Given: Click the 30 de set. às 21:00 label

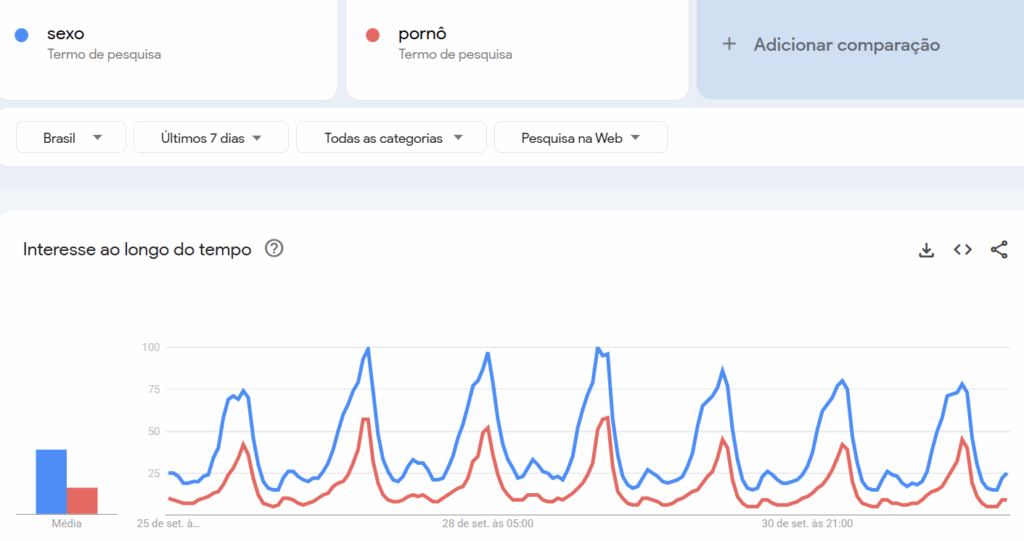Looking at the screenshot, I should 808,523.
